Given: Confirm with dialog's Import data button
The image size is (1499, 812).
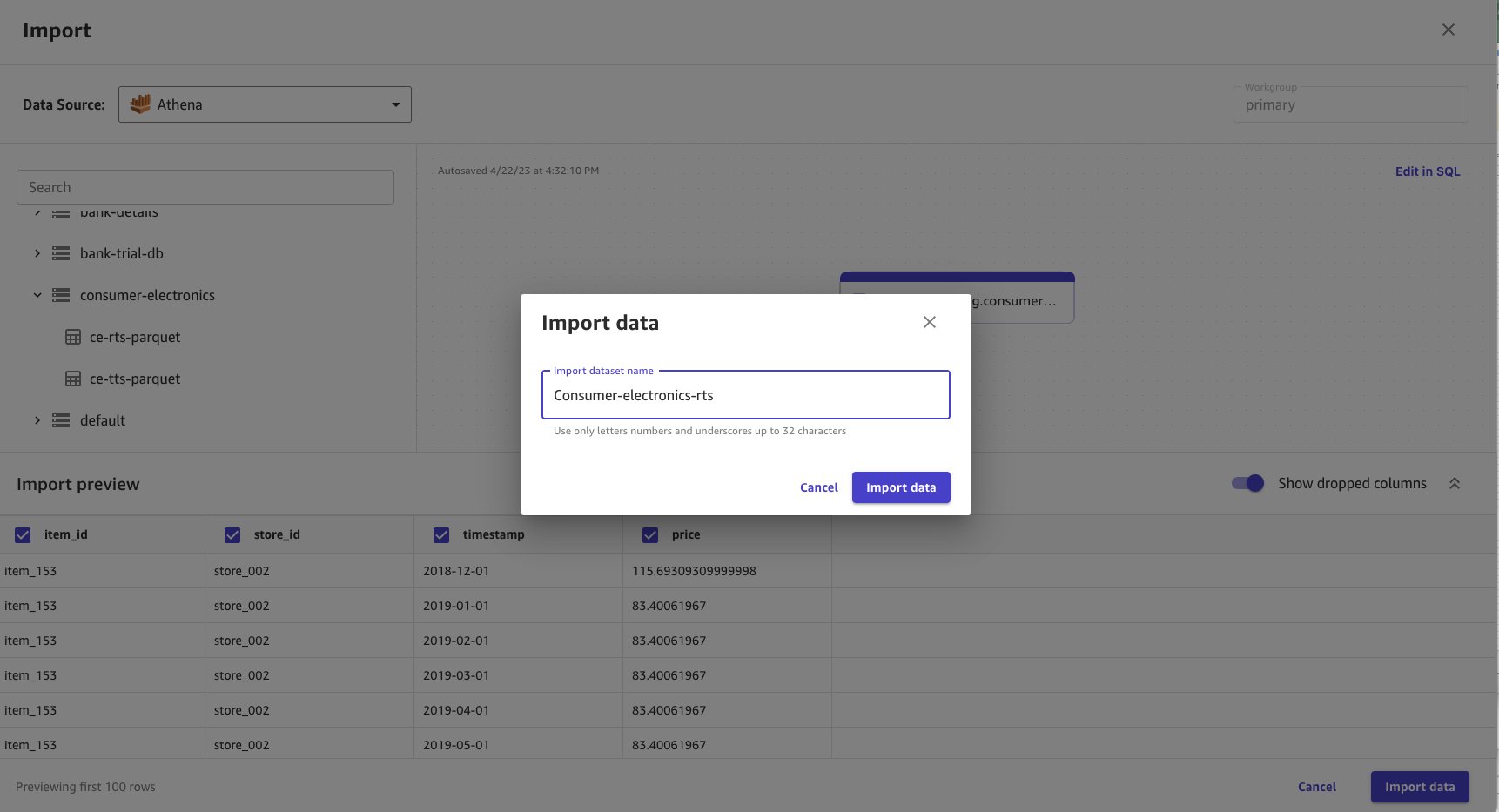Looking at the screenshot, I should [x=901, y=487].
